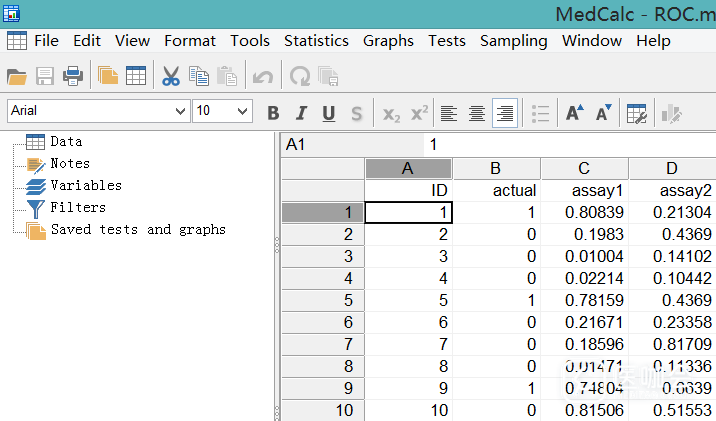
Task: Enable right text alignment
Action: 505,113
